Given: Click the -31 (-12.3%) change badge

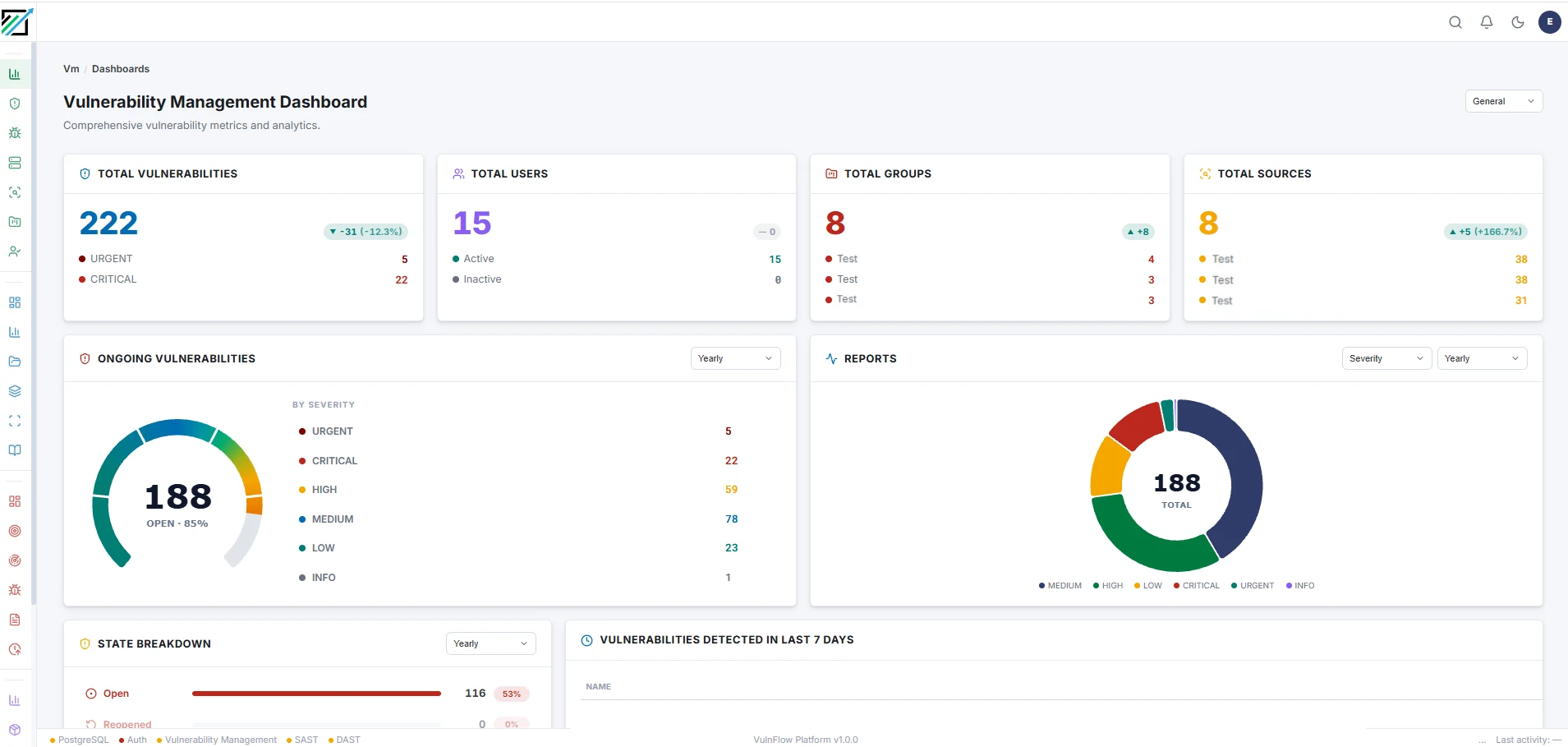Looking at the screenshot, I should (366, 232).
